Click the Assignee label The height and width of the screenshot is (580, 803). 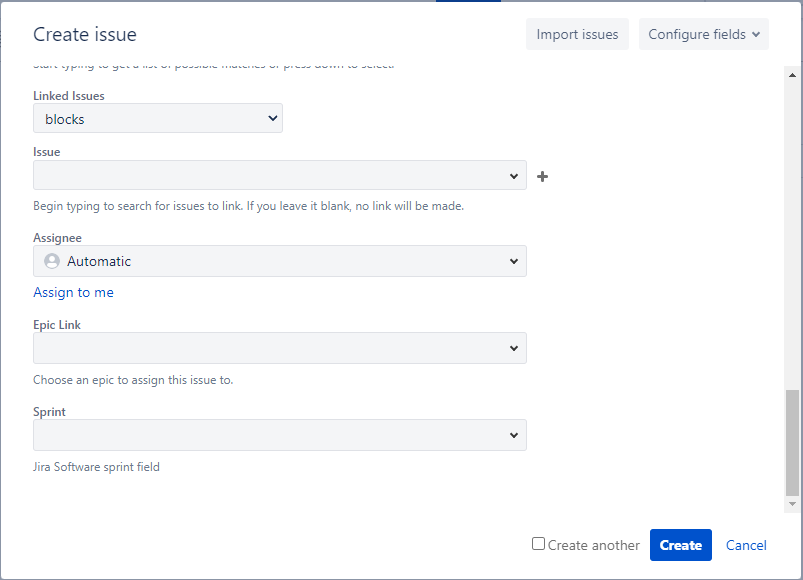coord(57,238)
